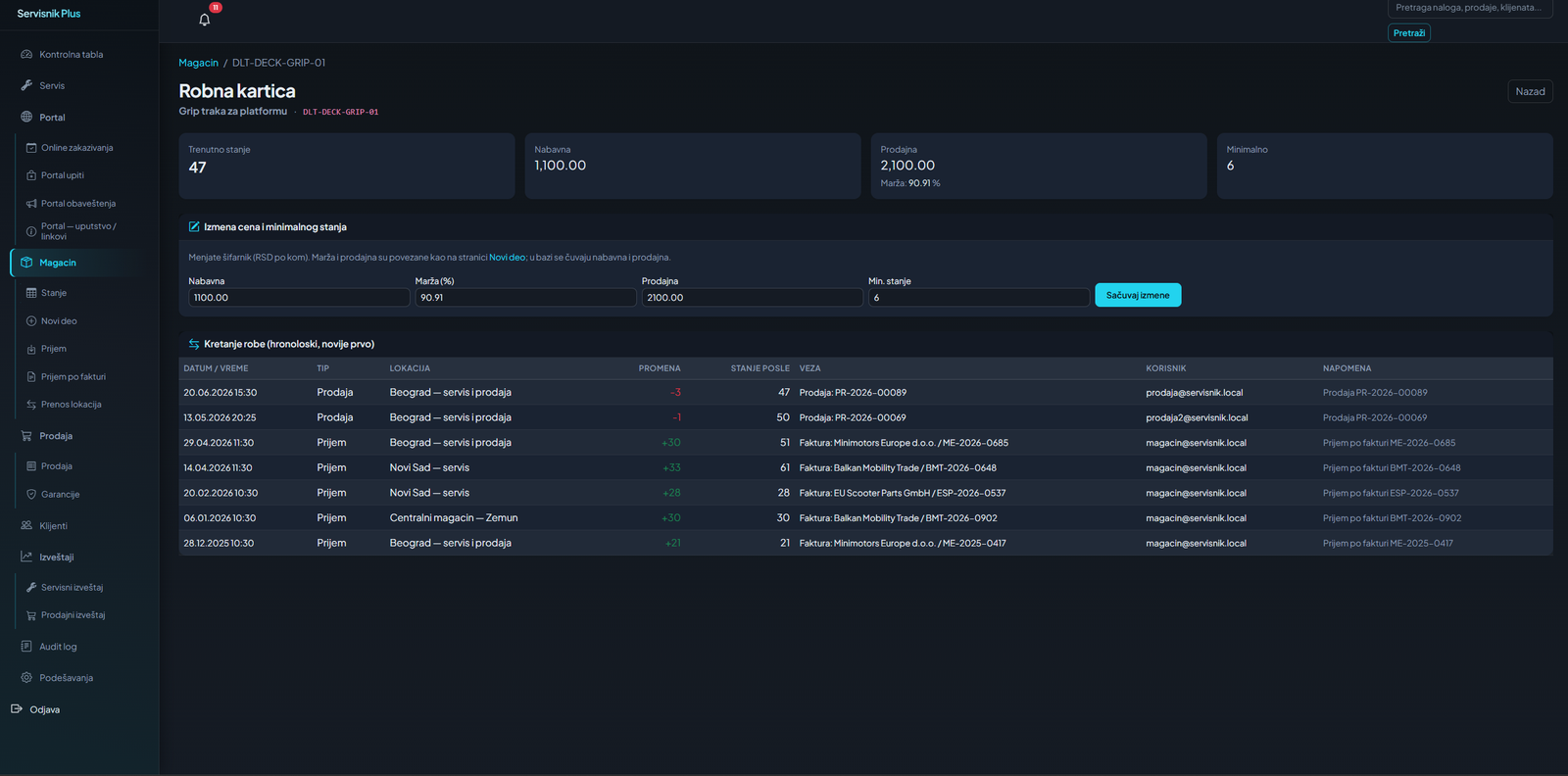The width and height of the screenshot is (1568, 776).
Task: Click the Kretanje robe swap arrows icon
Action: pyautogui.click(x=194, y=344)
